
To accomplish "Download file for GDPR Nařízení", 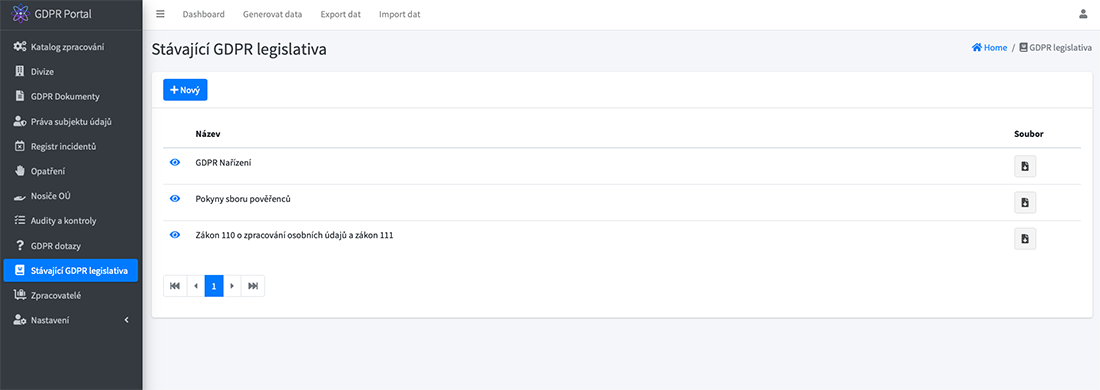I will click(x=1025, y=166).
